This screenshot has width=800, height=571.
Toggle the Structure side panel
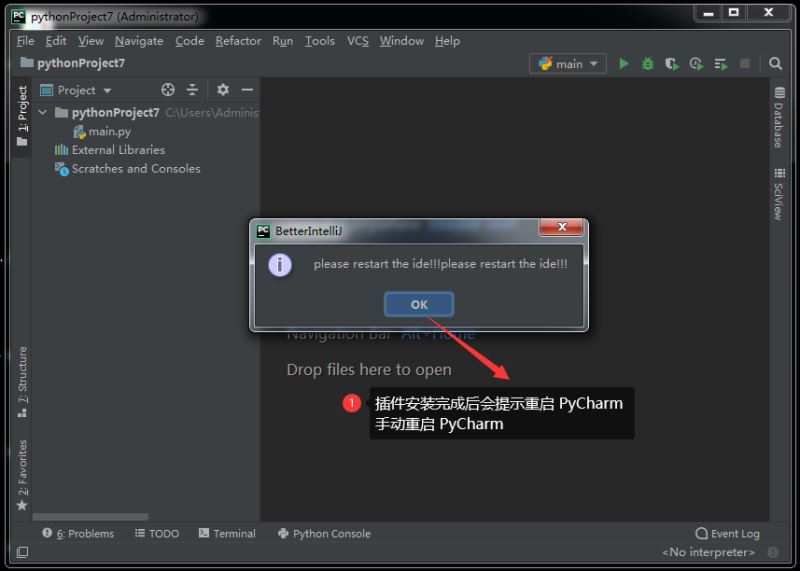pos(22,382)
